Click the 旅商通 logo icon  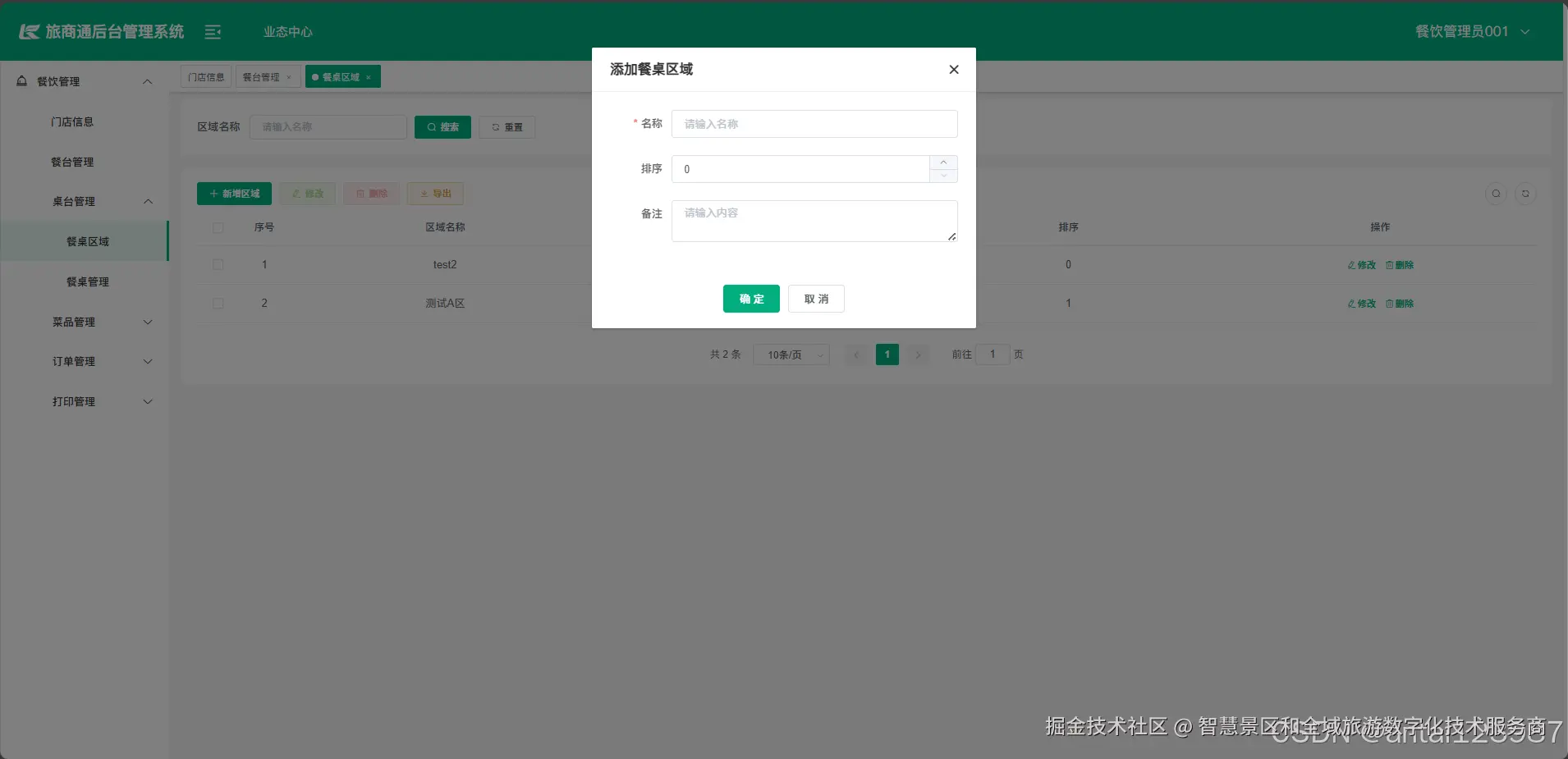30,32
